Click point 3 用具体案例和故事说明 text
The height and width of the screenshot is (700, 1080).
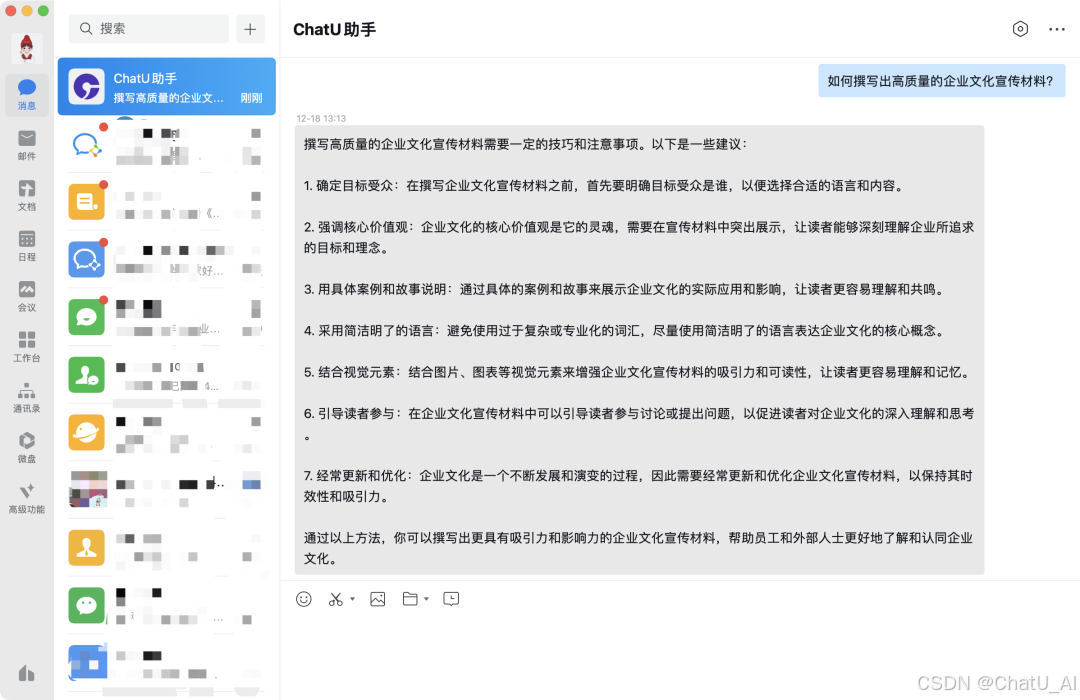click(x=624, y=289)
